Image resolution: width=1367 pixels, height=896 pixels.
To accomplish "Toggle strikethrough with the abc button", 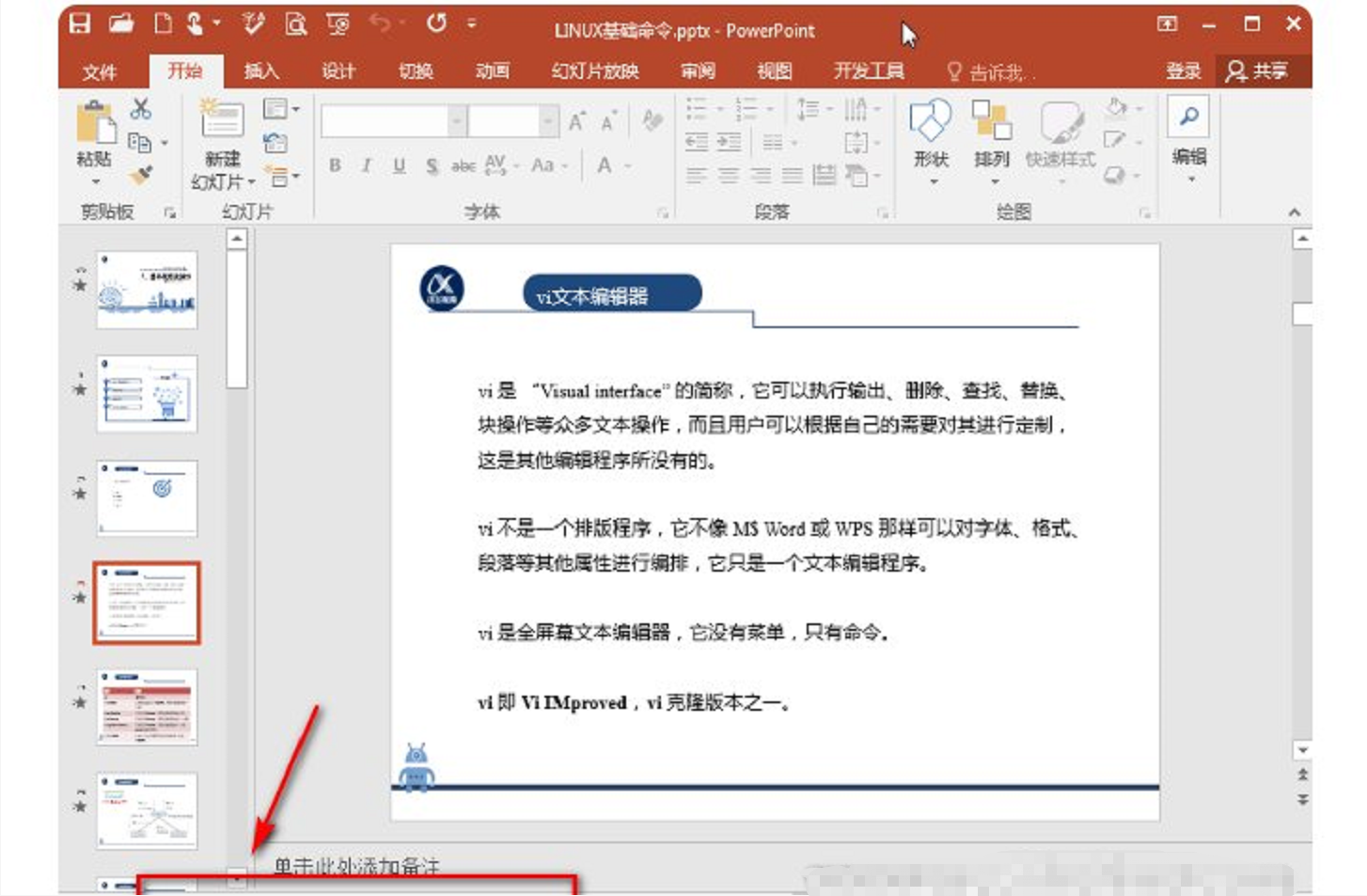I will (x=464, y=166).
